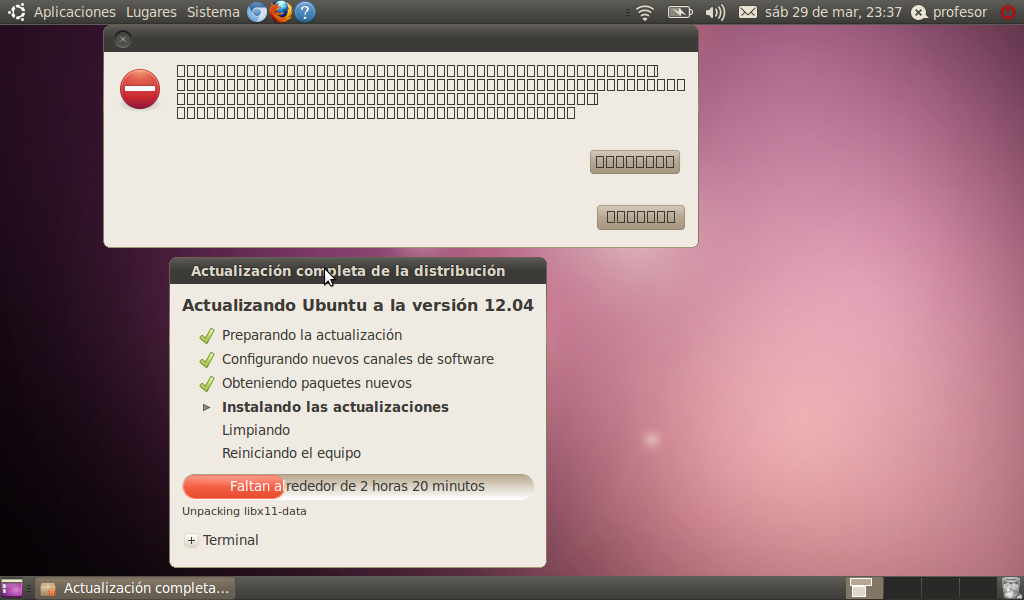Click the Actualización completa taskbar button

pos(135,588)
